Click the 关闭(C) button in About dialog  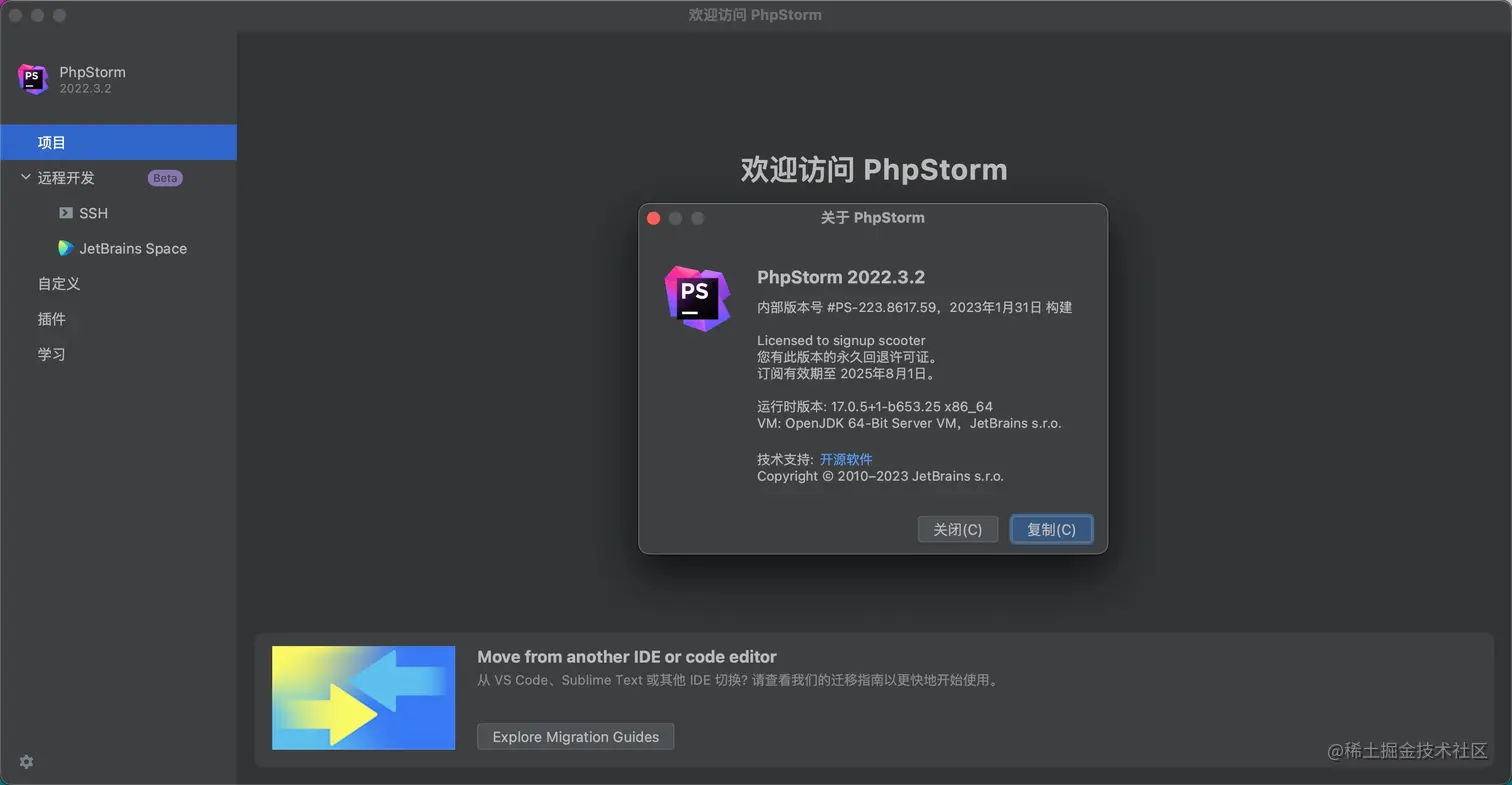[x=958, y=529]
